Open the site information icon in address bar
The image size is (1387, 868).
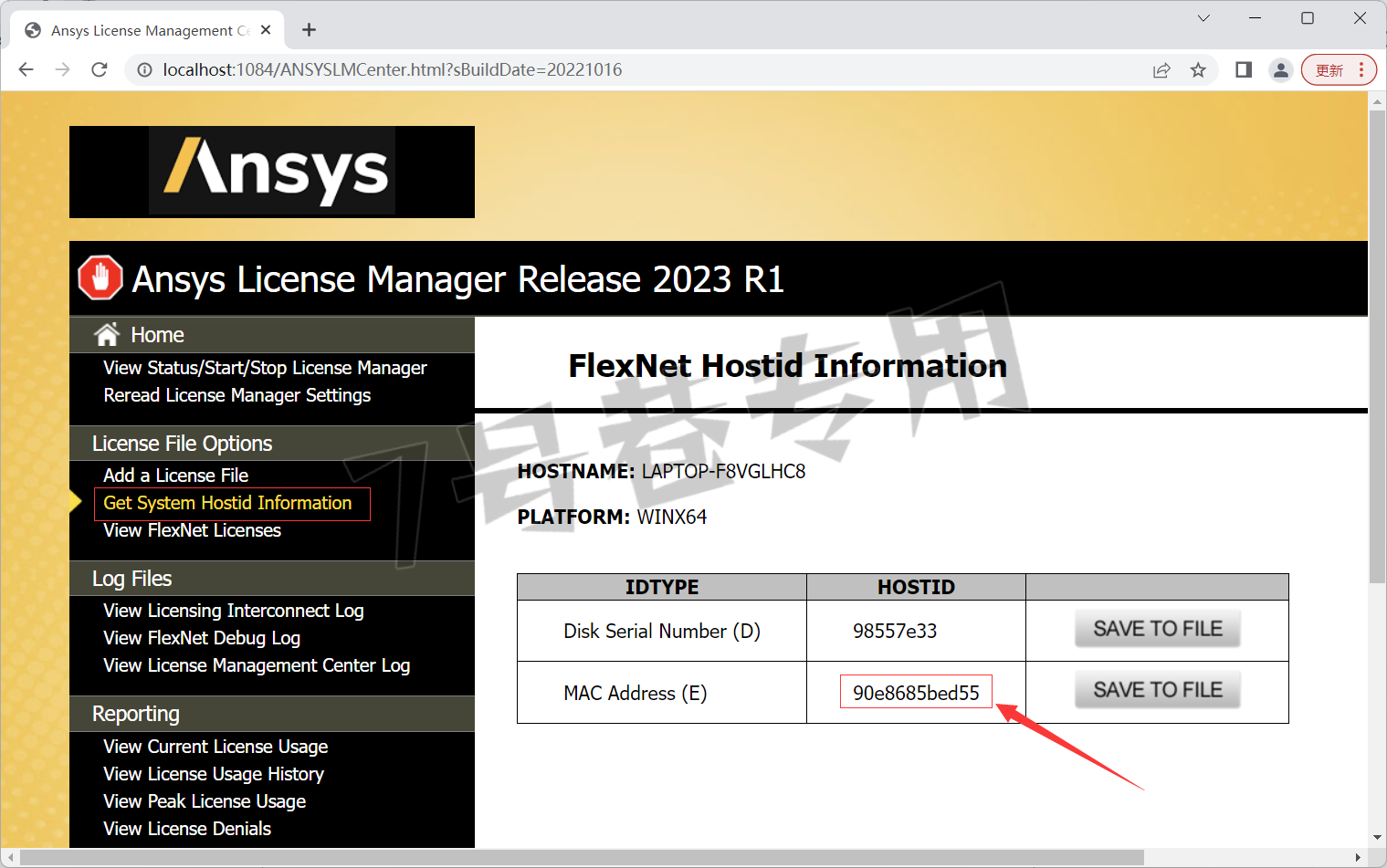pos(144,70)
